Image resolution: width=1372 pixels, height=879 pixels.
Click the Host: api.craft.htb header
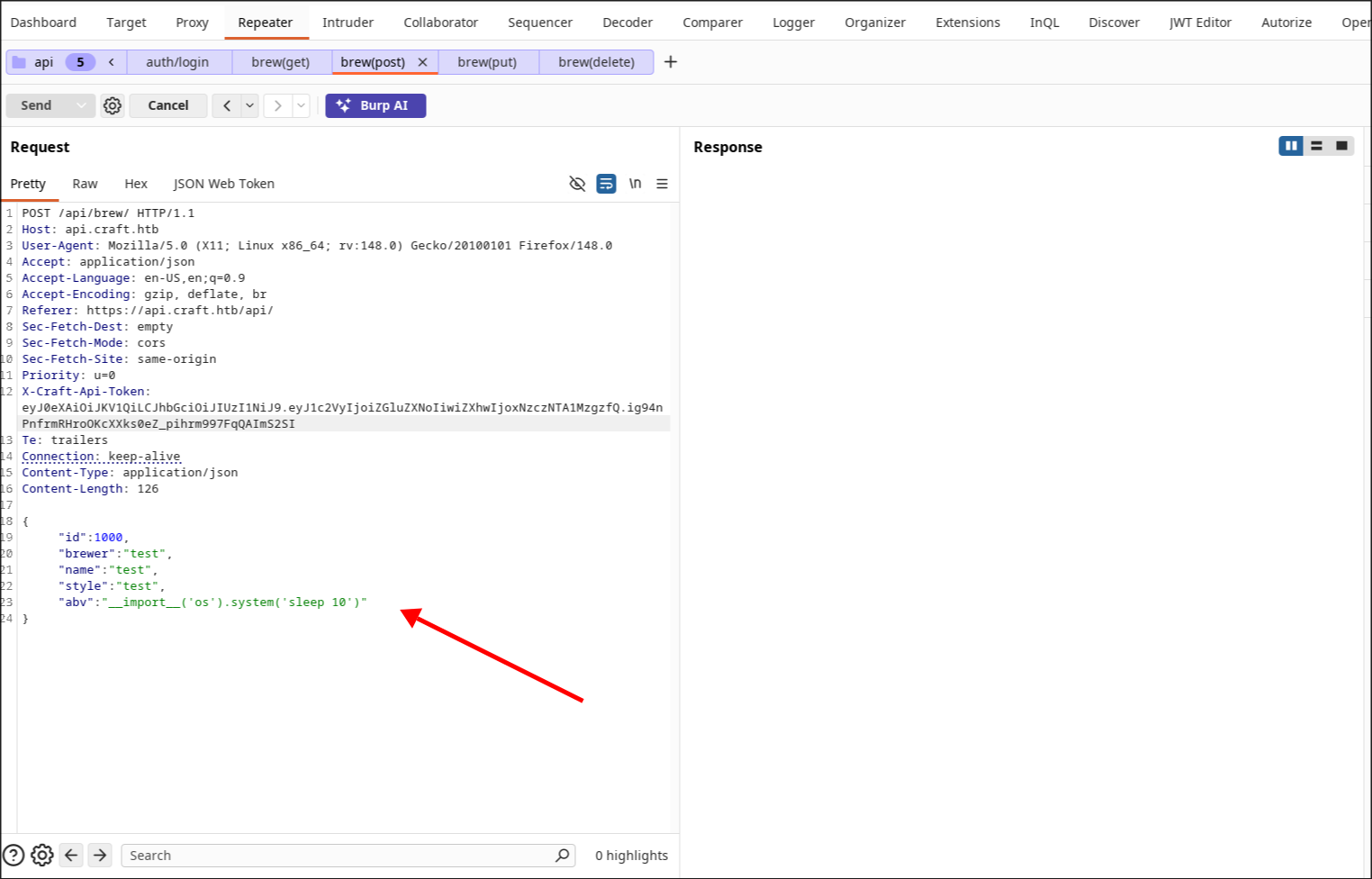click(90, 230)
